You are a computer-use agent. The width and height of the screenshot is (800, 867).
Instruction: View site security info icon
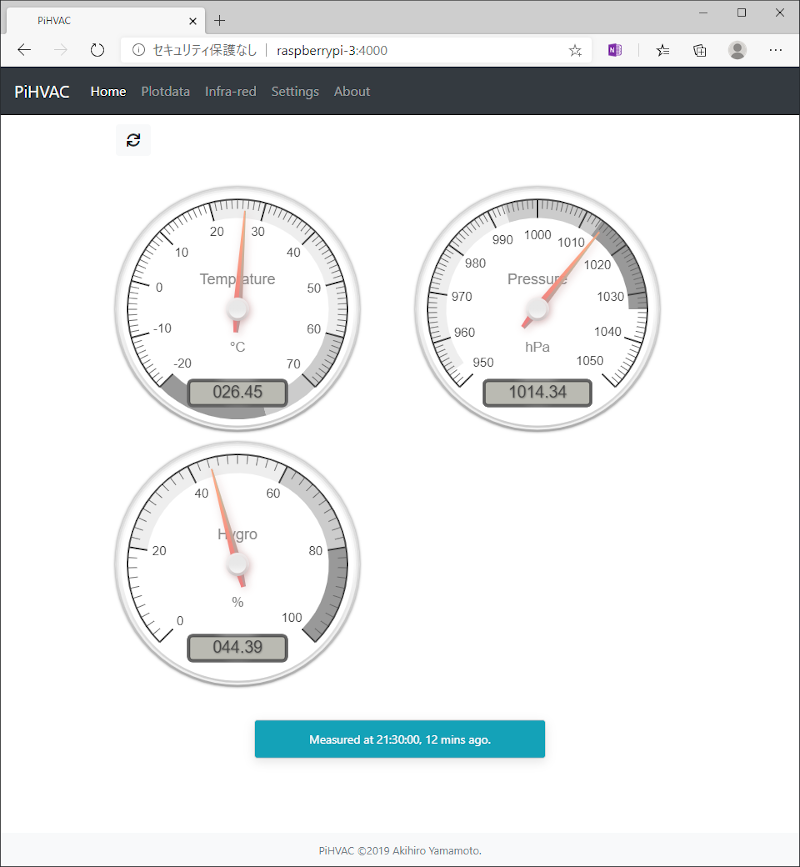[x=138, y=50]
